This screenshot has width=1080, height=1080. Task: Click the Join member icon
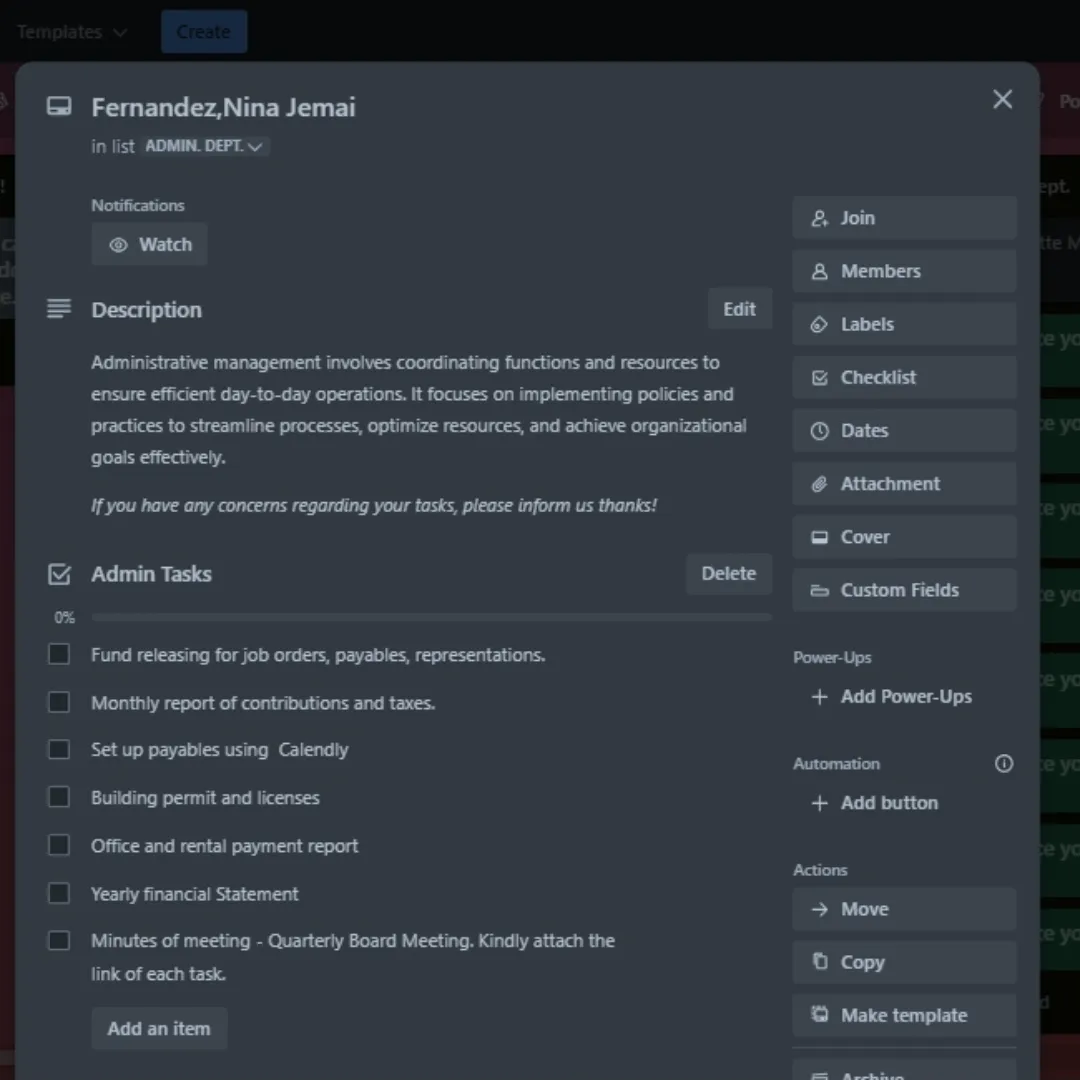(x=820, y=218)
